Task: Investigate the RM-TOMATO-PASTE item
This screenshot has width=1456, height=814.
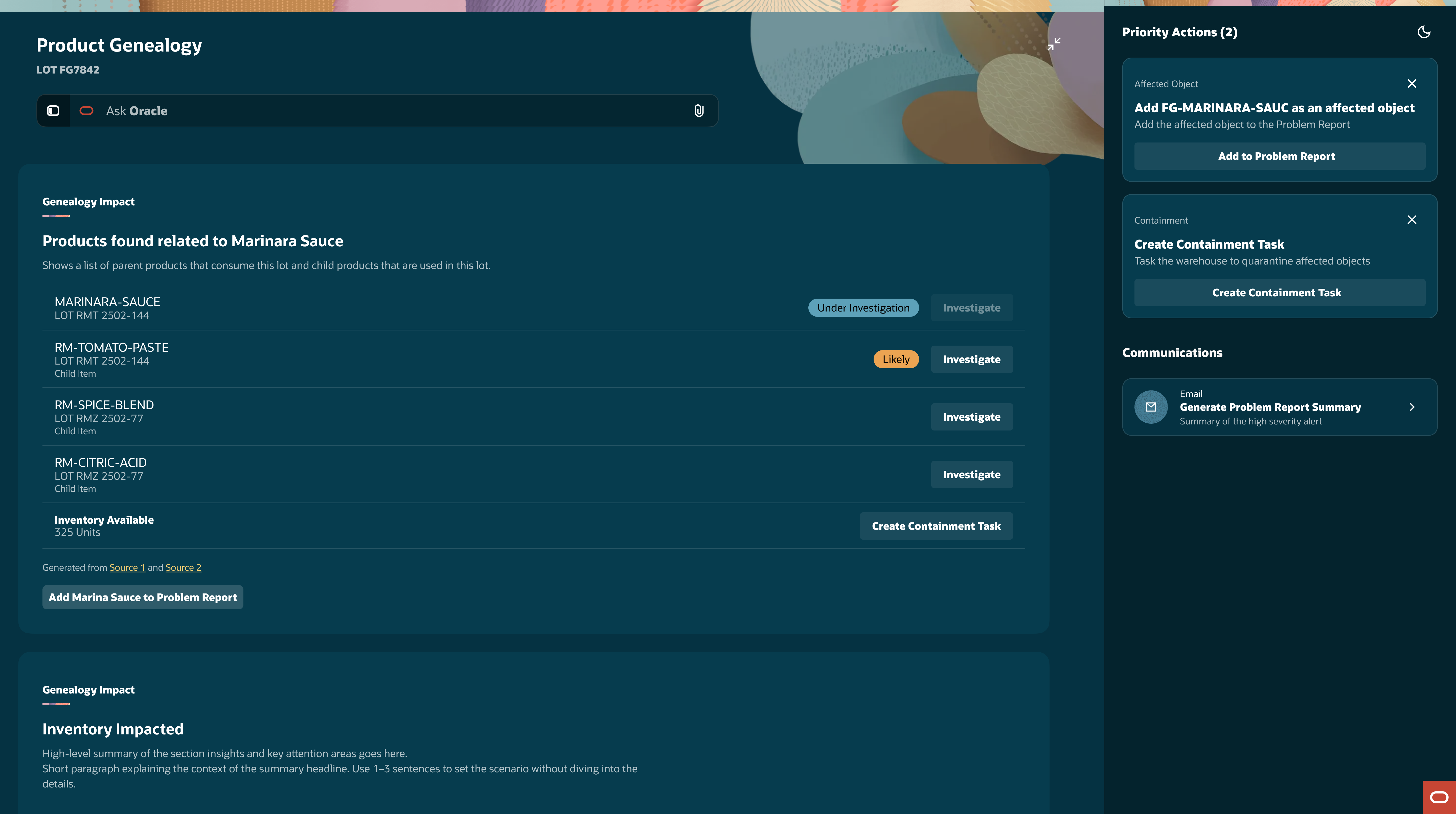Action: [972, 359]
